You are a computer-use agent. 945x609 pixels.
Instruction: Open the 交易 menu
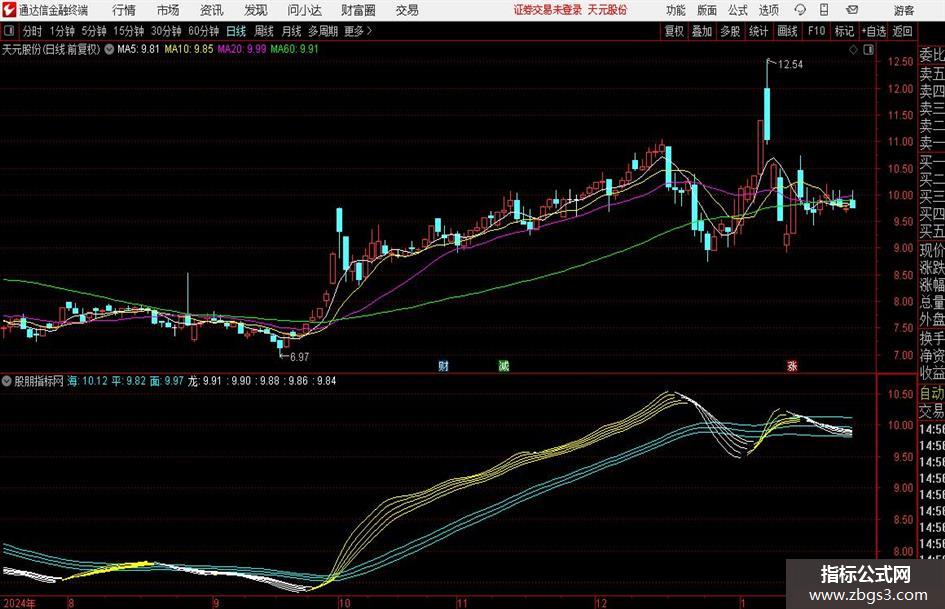click(407, 10)
